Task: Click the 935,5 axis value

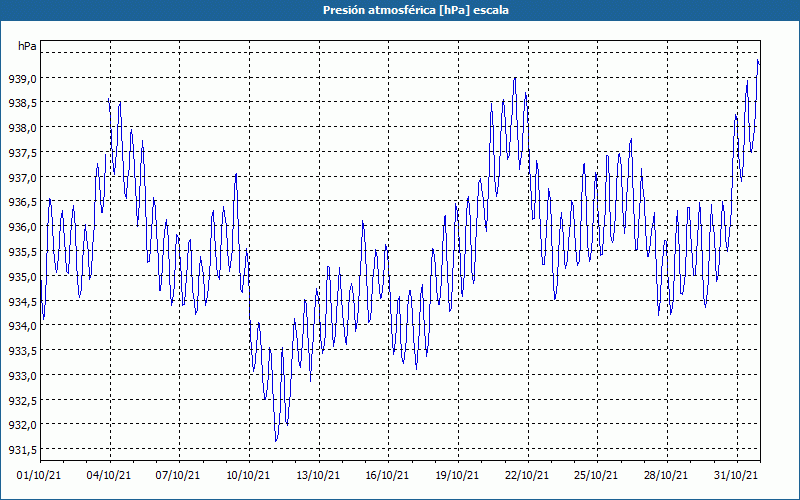Action: [x=22, y=252]
